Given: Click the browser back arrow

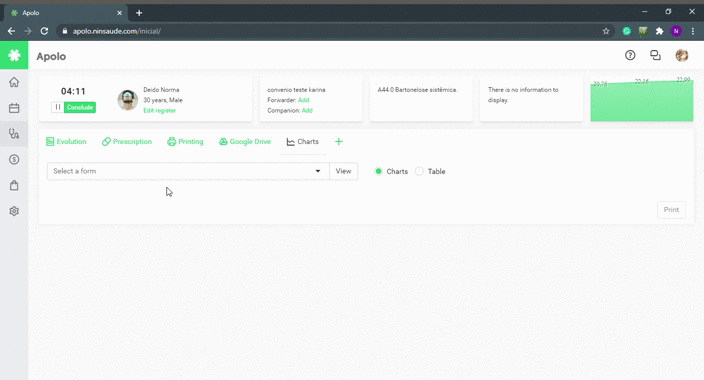Looking at the screenshot, I should (11, 31).
